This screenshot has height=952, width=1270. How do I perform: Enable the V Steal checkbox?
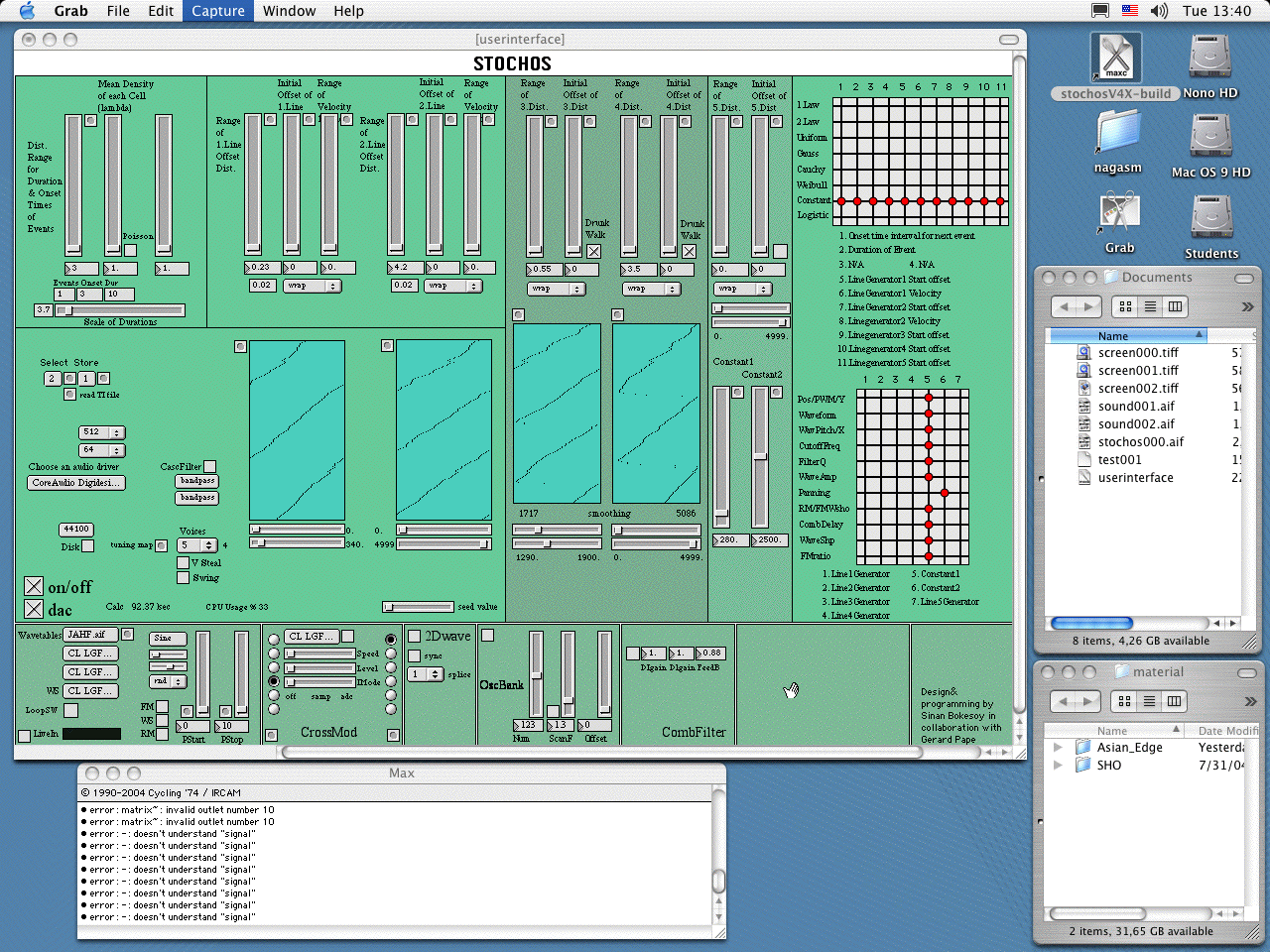point(183,563)
